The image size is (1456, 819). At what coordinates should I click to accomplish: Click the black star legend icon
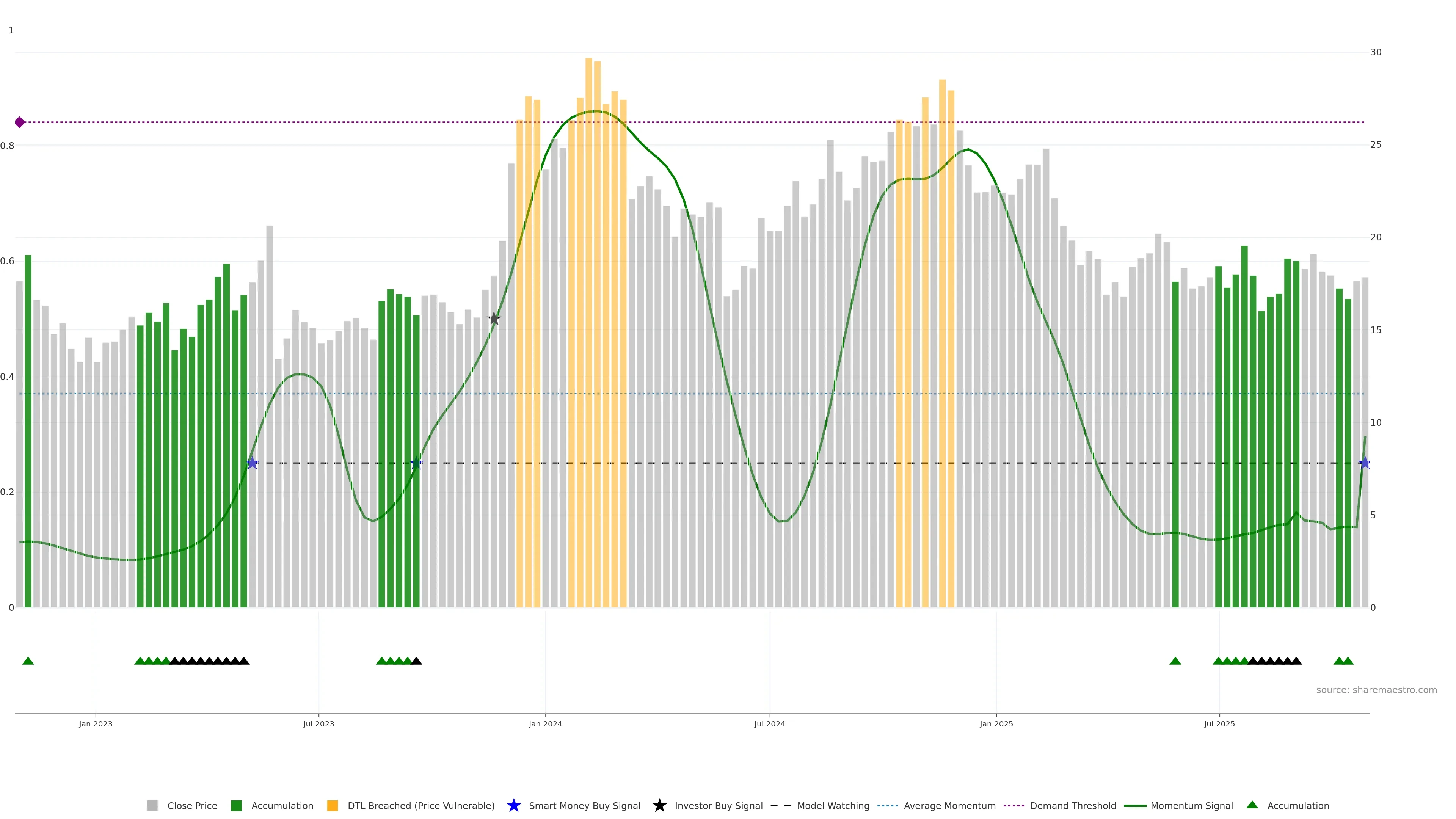pyautogui.click(x=659, y=805)
